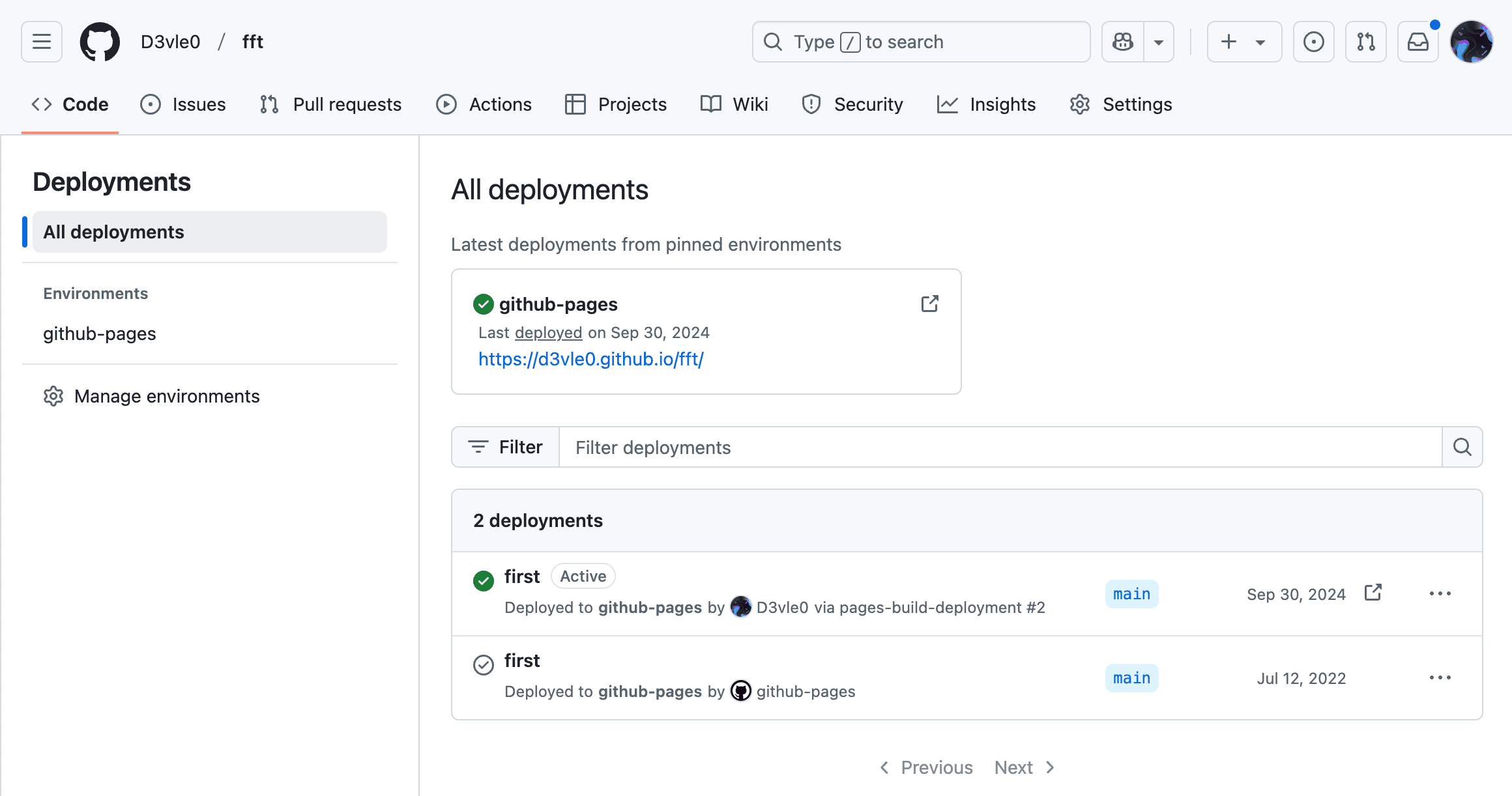Go to GitHub homepage via Octocat logo
Screen dimensions: 1512x796
(x=100, y=42)
